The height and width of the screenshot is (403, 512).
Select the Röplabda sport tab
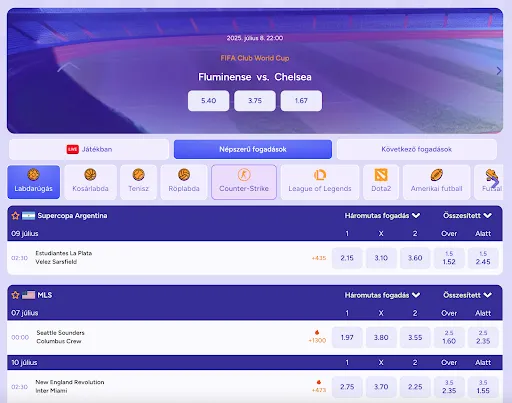coord(184,182)
